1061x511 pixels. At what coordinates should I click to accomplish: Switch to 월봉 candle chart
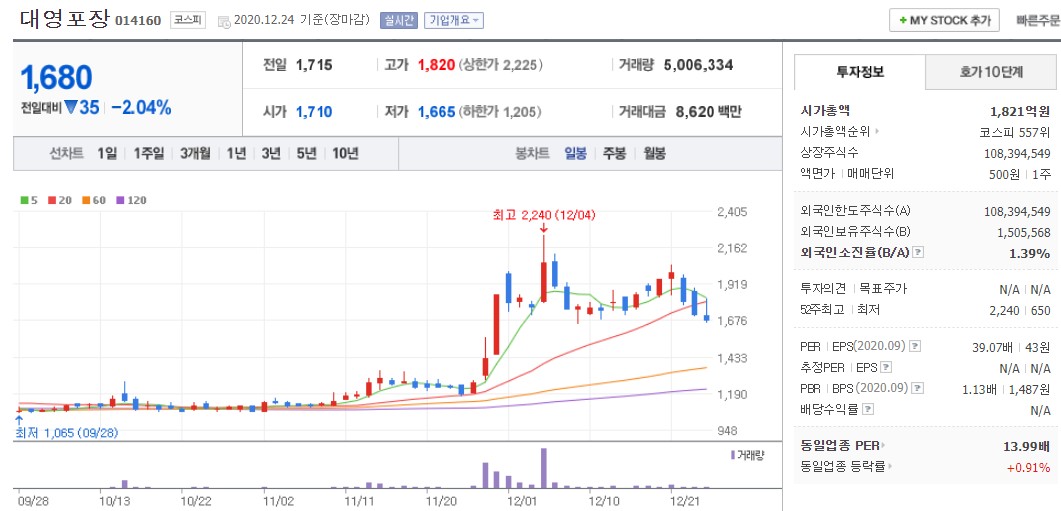click(x=654, y=154)
